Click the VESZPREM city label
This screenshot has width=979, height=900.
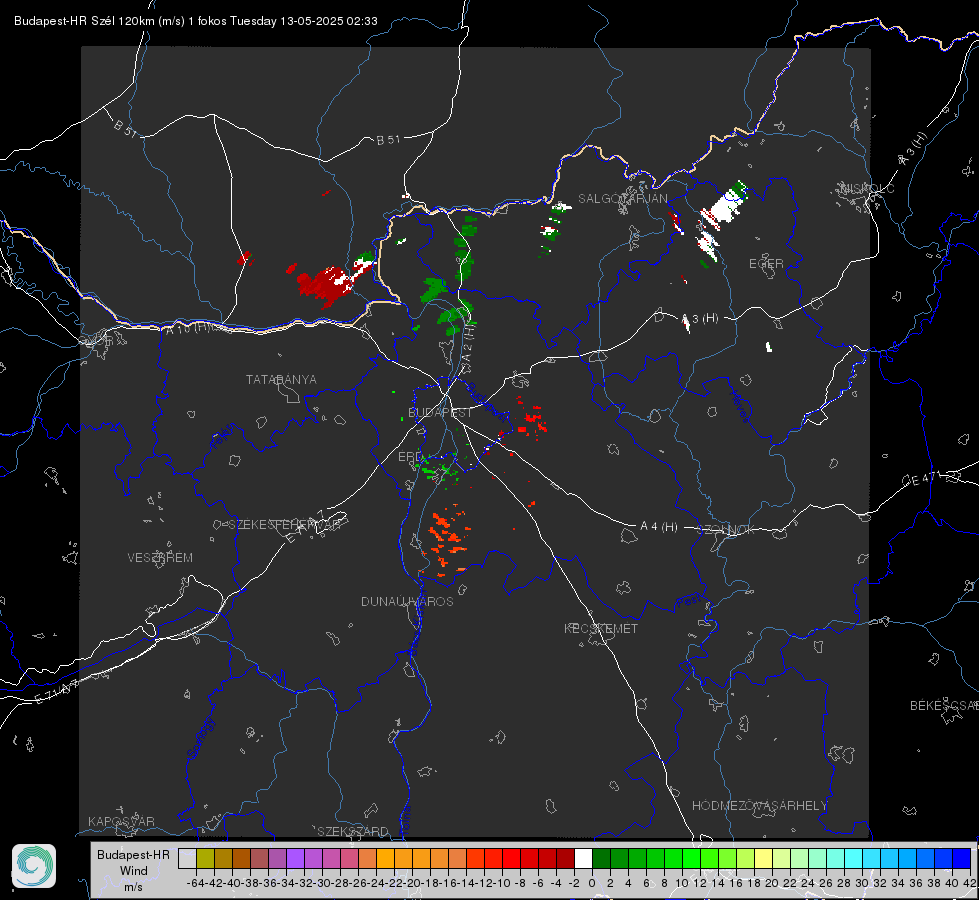coord(160,557)
